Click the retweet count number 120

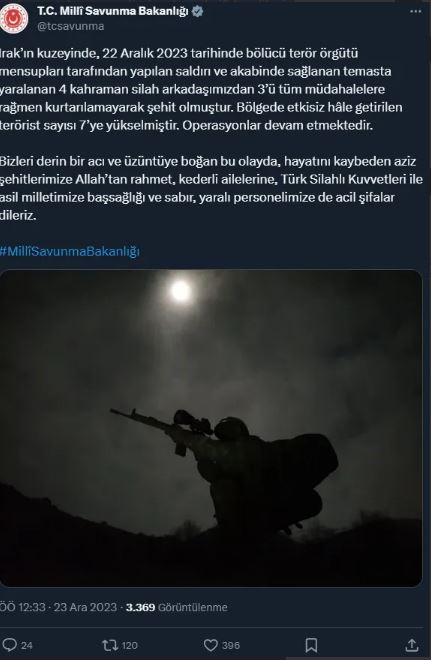[130, 645]
